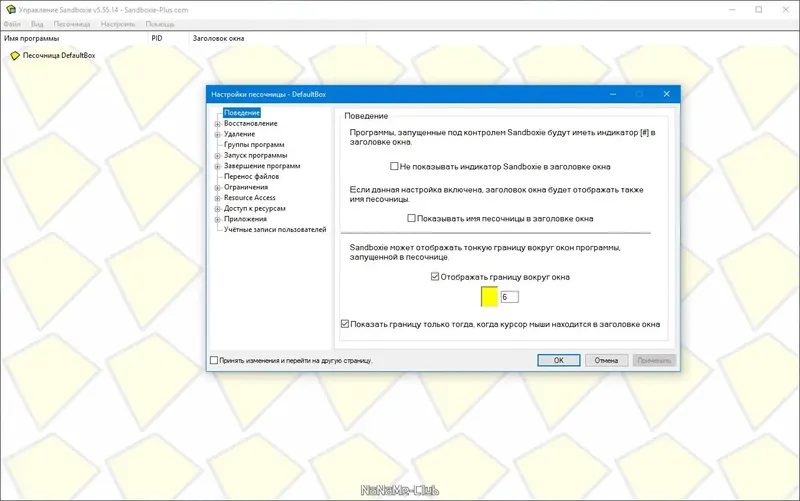Image resolution: width=800 pixels, height=501 pixels.
Task: Open the Песочница menu
Action: [x=72, y=24]
